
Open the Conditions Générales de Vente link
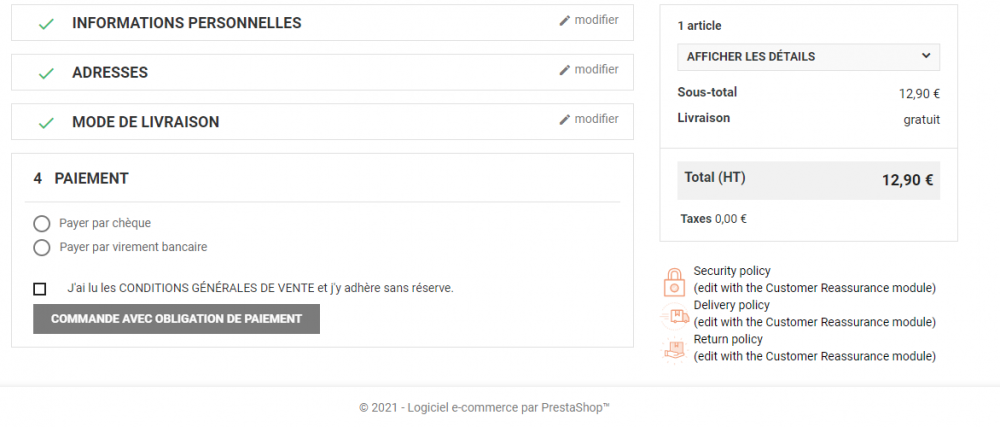(x=217, y=288)
